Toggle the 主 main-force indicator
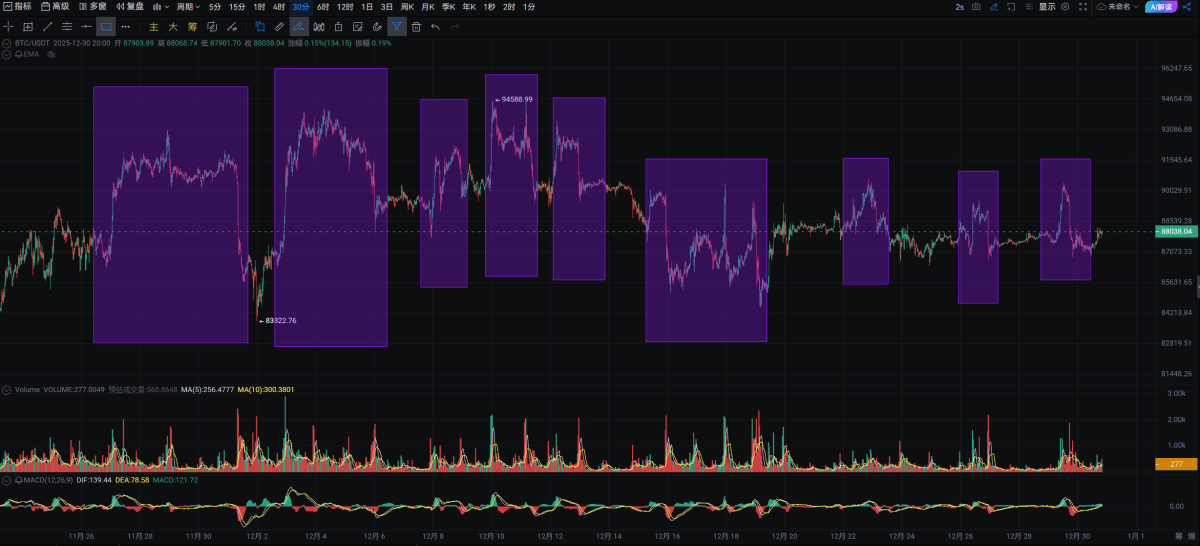This screenshot has height=546, width=1200. [x=154, y=27]
